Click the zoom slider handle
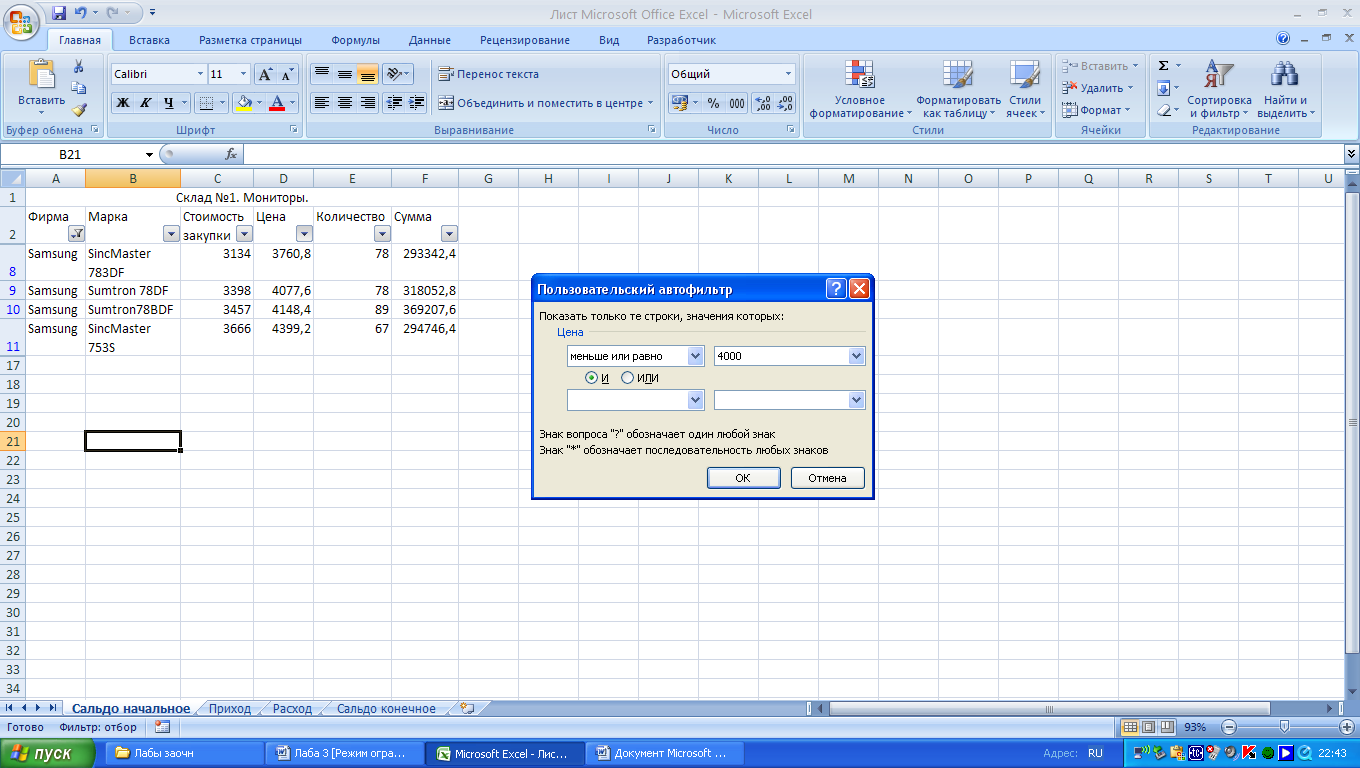This screenshot has width=1360, height=768. coord(1284,727)
